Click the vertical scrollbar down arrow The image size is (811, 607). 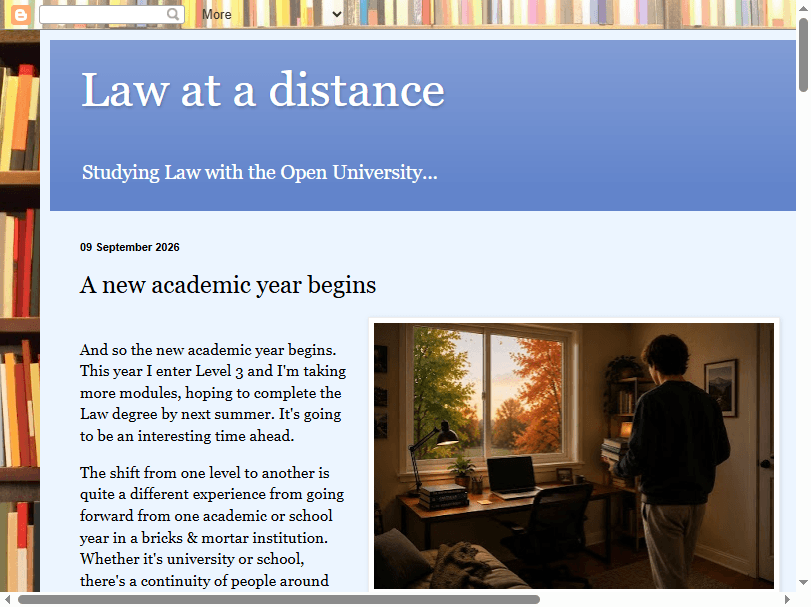click(803, 582)
